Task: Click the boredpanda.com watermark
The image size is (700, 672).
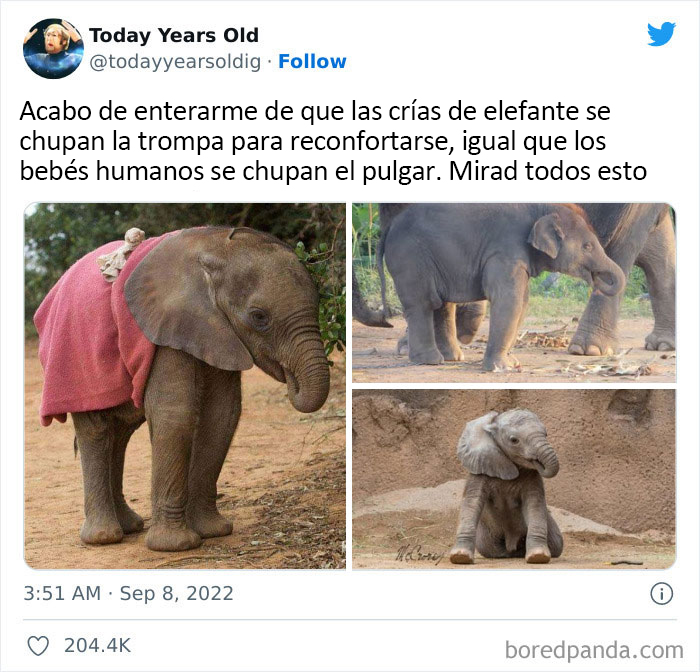Action: [594, 650]
